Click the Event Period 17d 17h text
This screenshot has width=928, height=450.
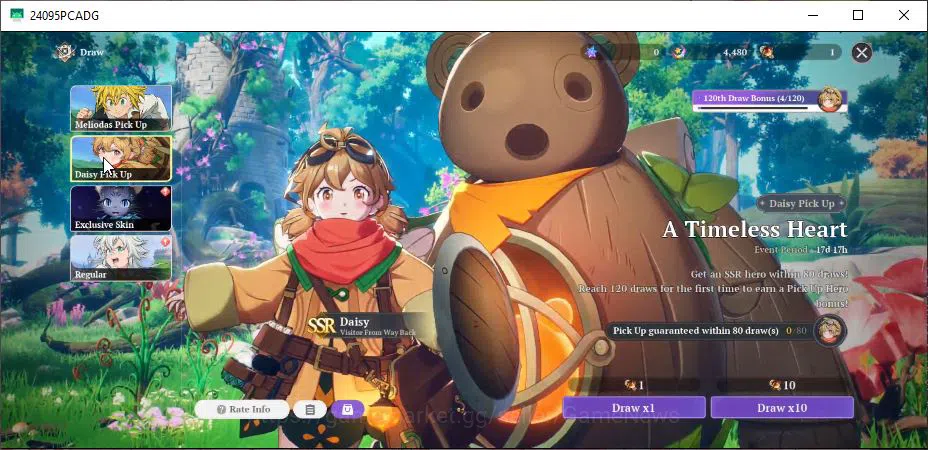[801, 250]
